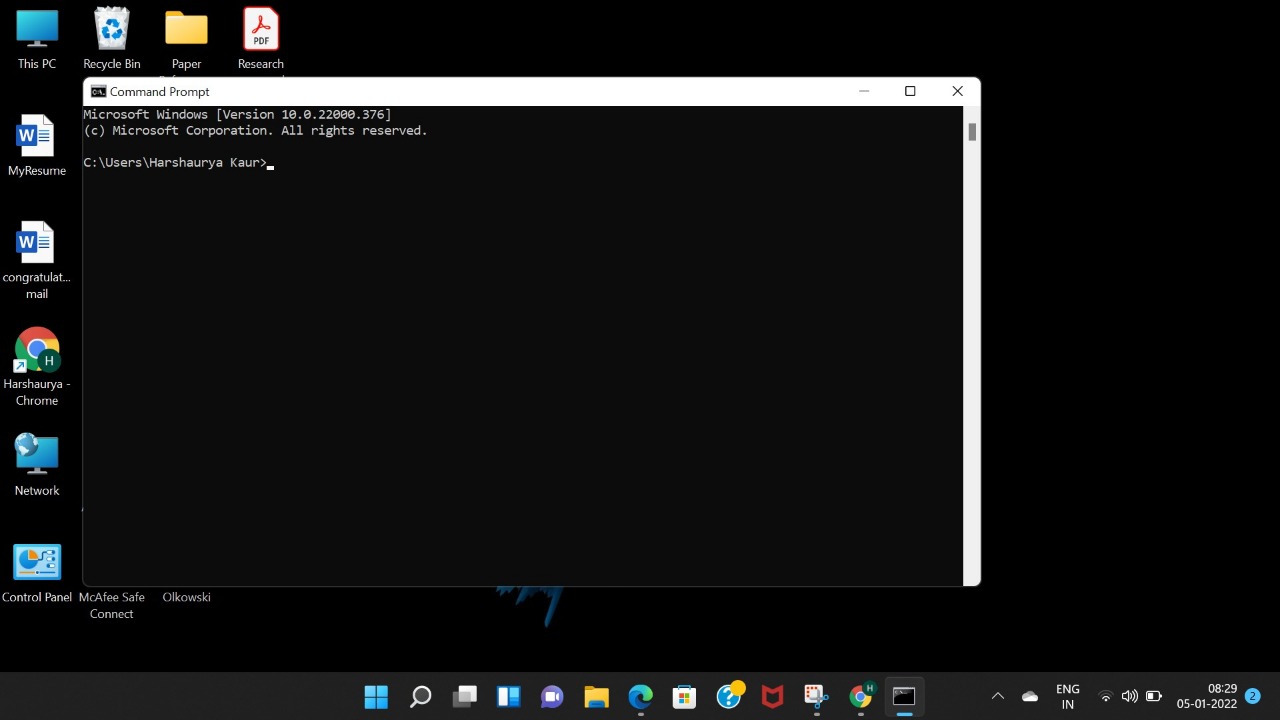
Task: Open volume control from the system tray
Action: [x=1130, y=696]
